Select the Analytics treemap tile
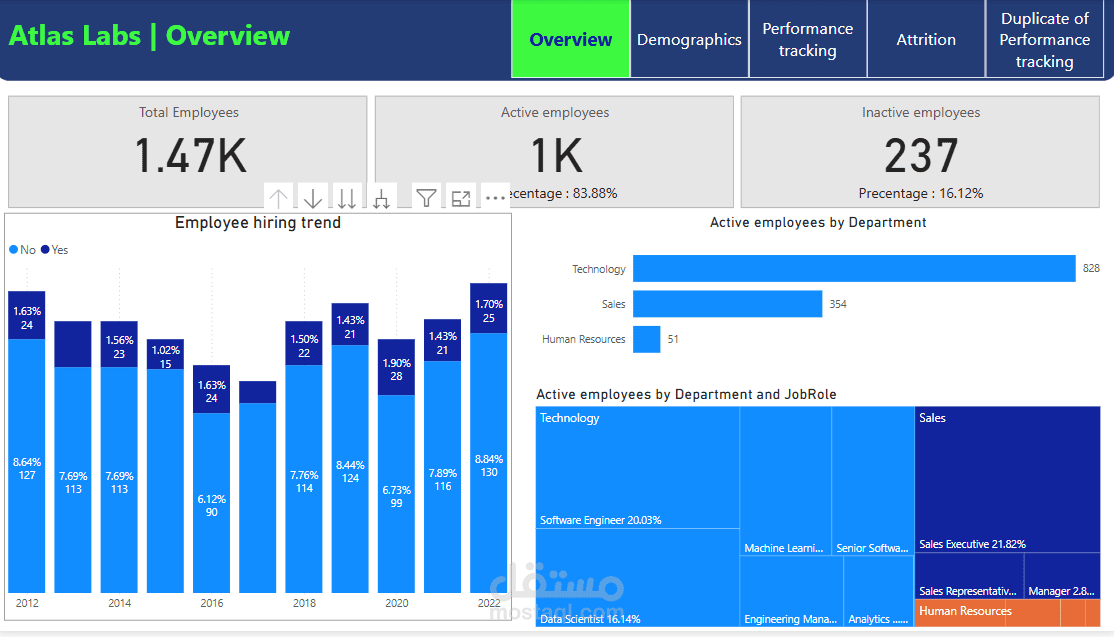 pyautogui.click(x=879, y=592)
